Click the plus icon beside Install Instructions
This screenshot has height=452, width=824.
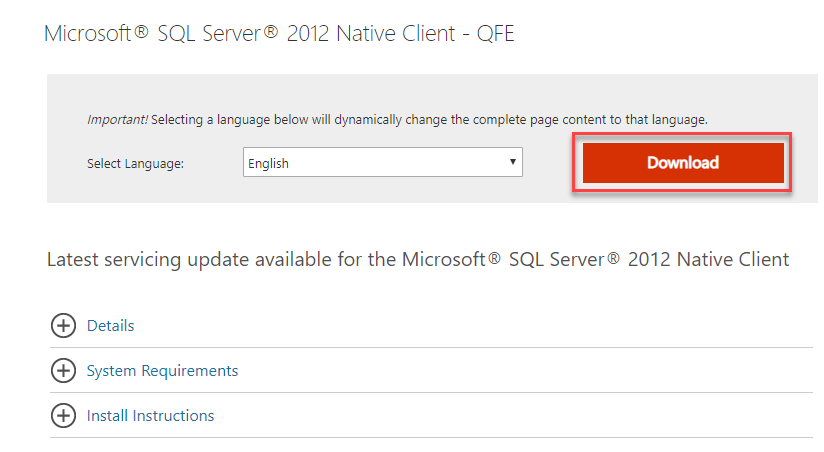point(63,416)
